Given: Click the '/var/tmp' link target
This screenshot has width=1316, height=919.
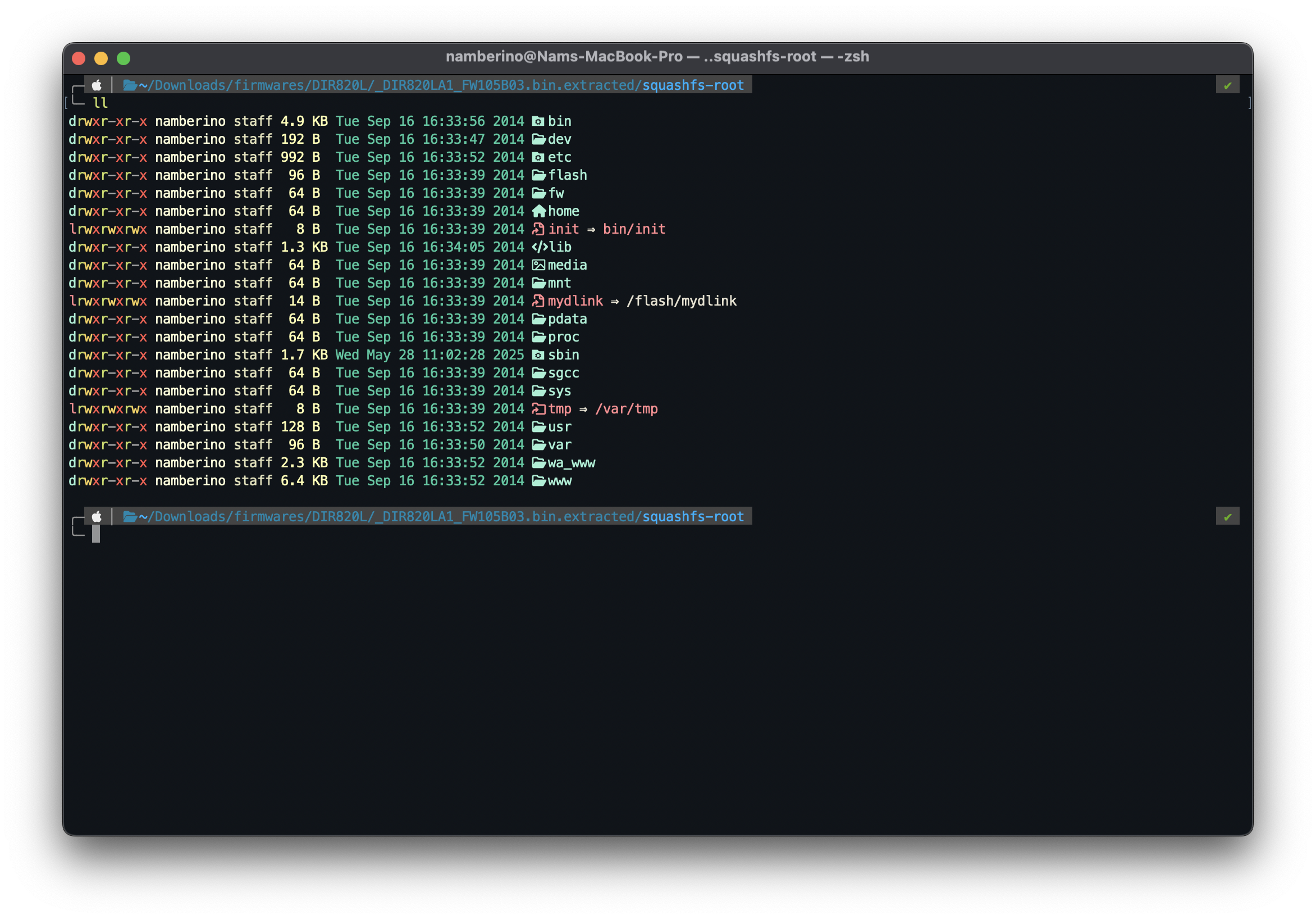Looking at the screenshot, I should point(627,409).
